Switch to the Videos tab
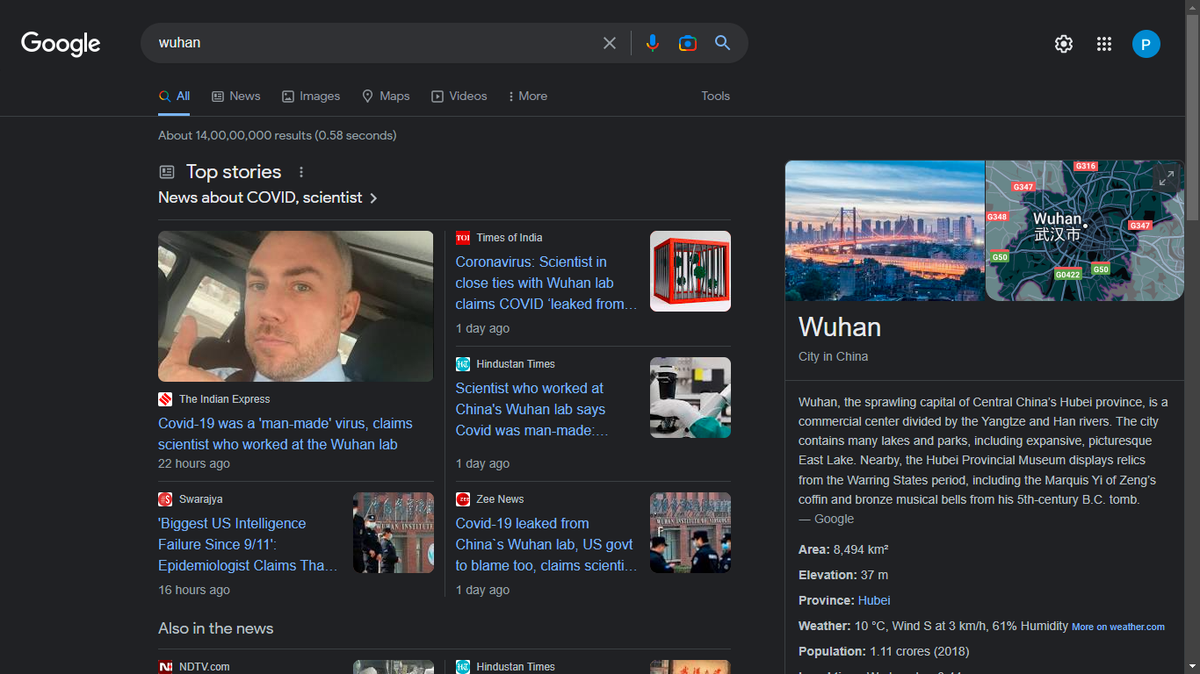Screen dimensions: 1200x674 [x=459, y=96]
